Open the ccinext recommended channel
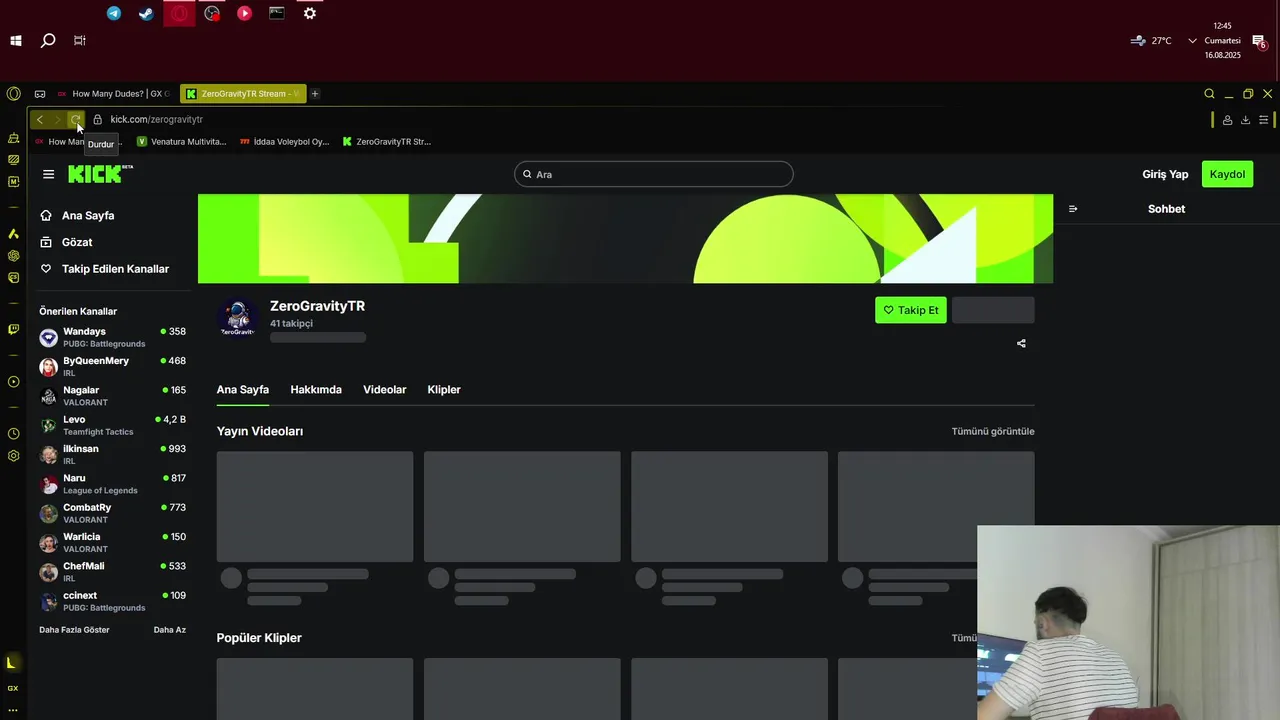Screen dimensions: 1280x720 pyautogui.click(x=112, y=601)
